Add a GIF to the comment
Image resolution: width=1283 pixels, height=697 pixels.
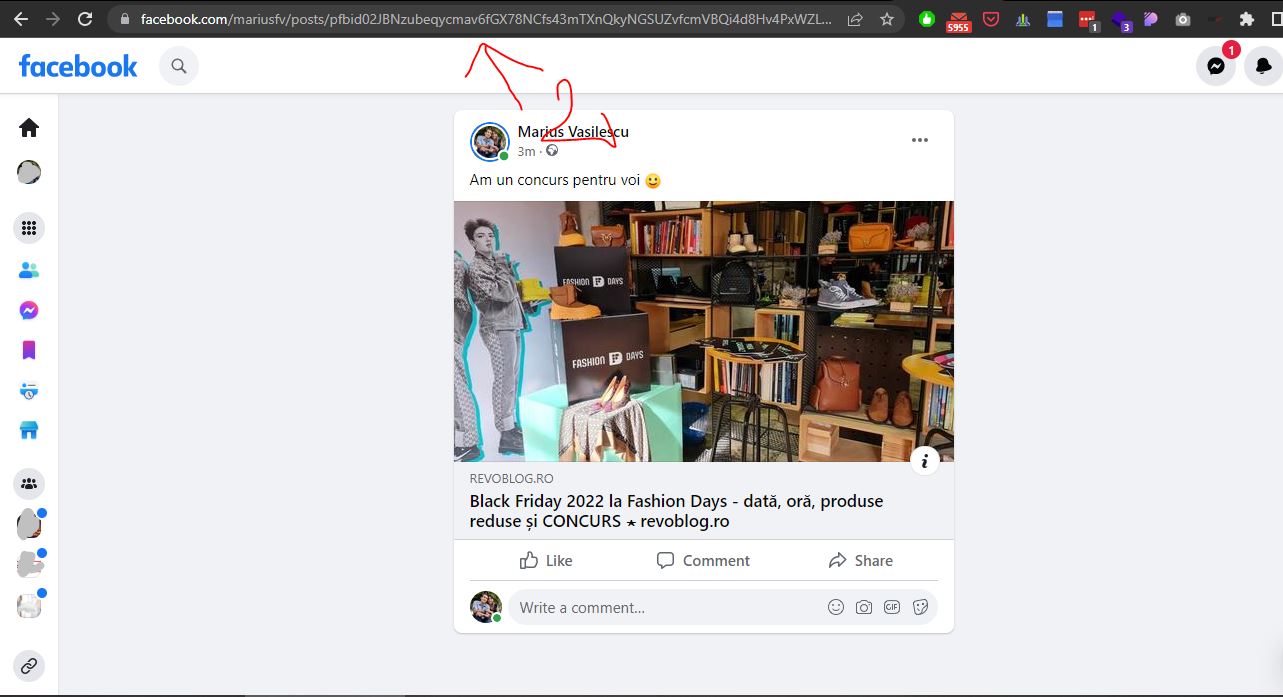tap(892, 607)
